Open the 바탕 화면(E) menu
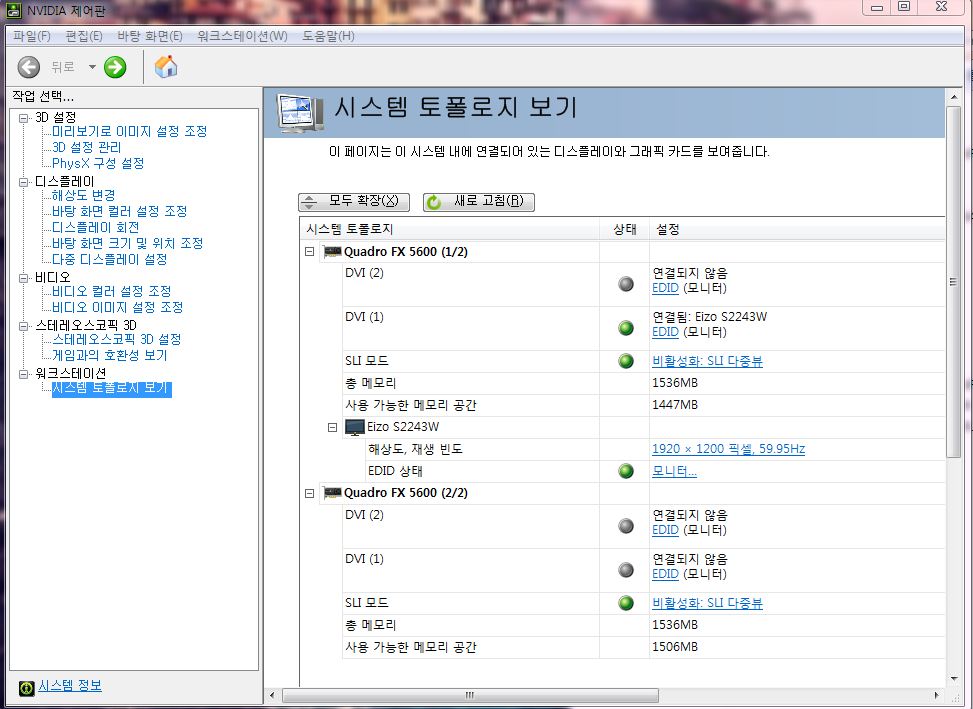The image size is (973, 709). pos(150,36)
